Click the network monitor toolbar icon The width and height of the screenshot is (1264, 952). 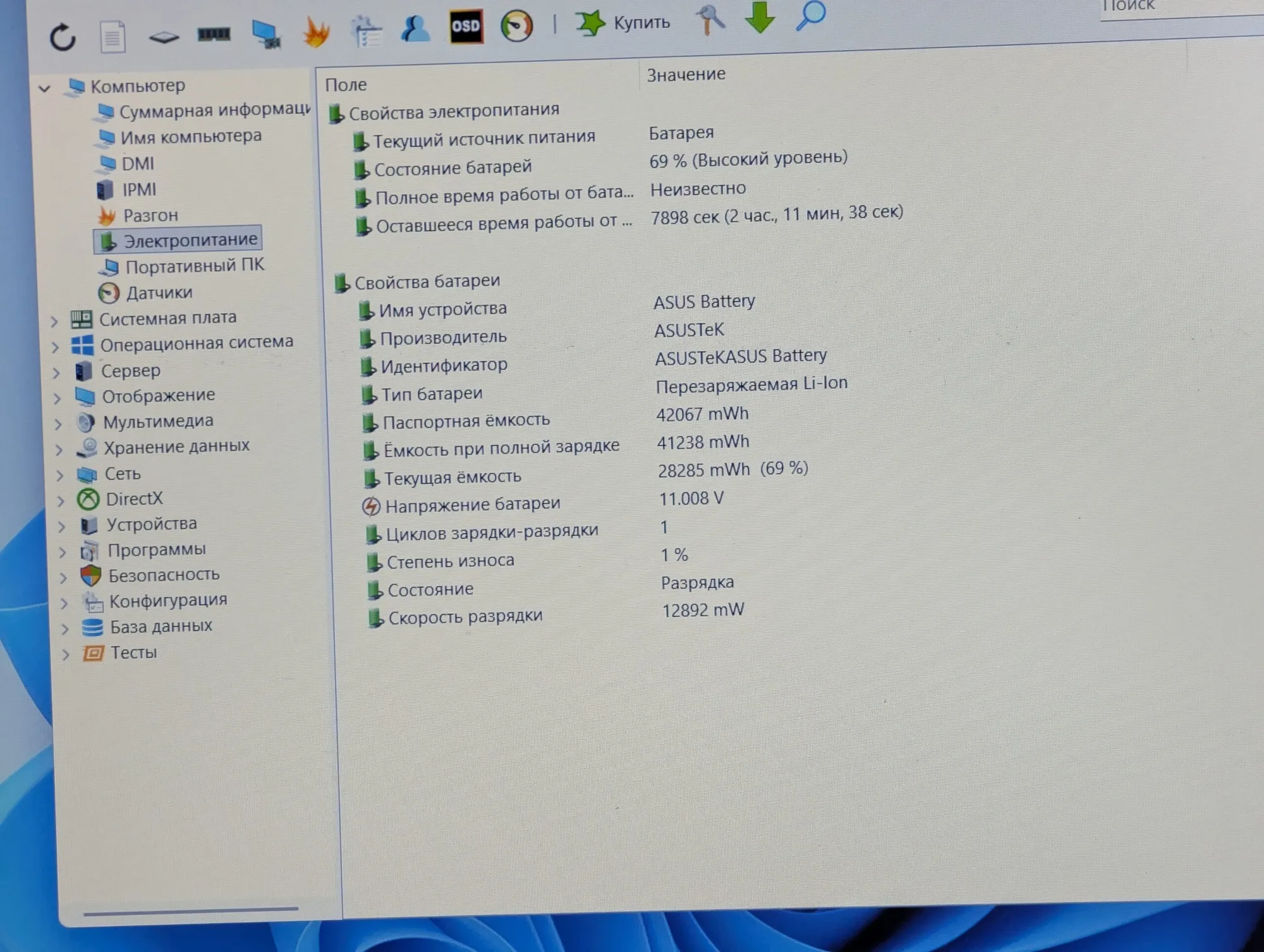click(265, 34)
